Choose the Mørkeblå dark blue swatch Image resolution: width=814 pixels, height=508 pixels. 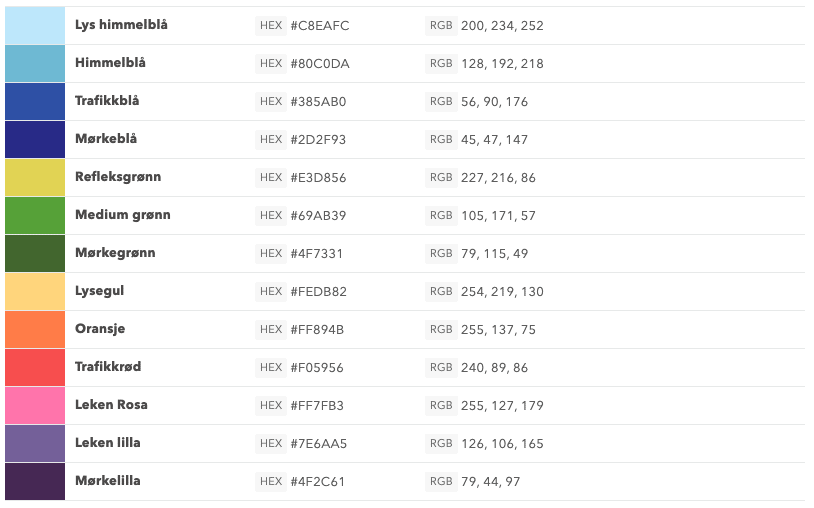click(35, 139)
